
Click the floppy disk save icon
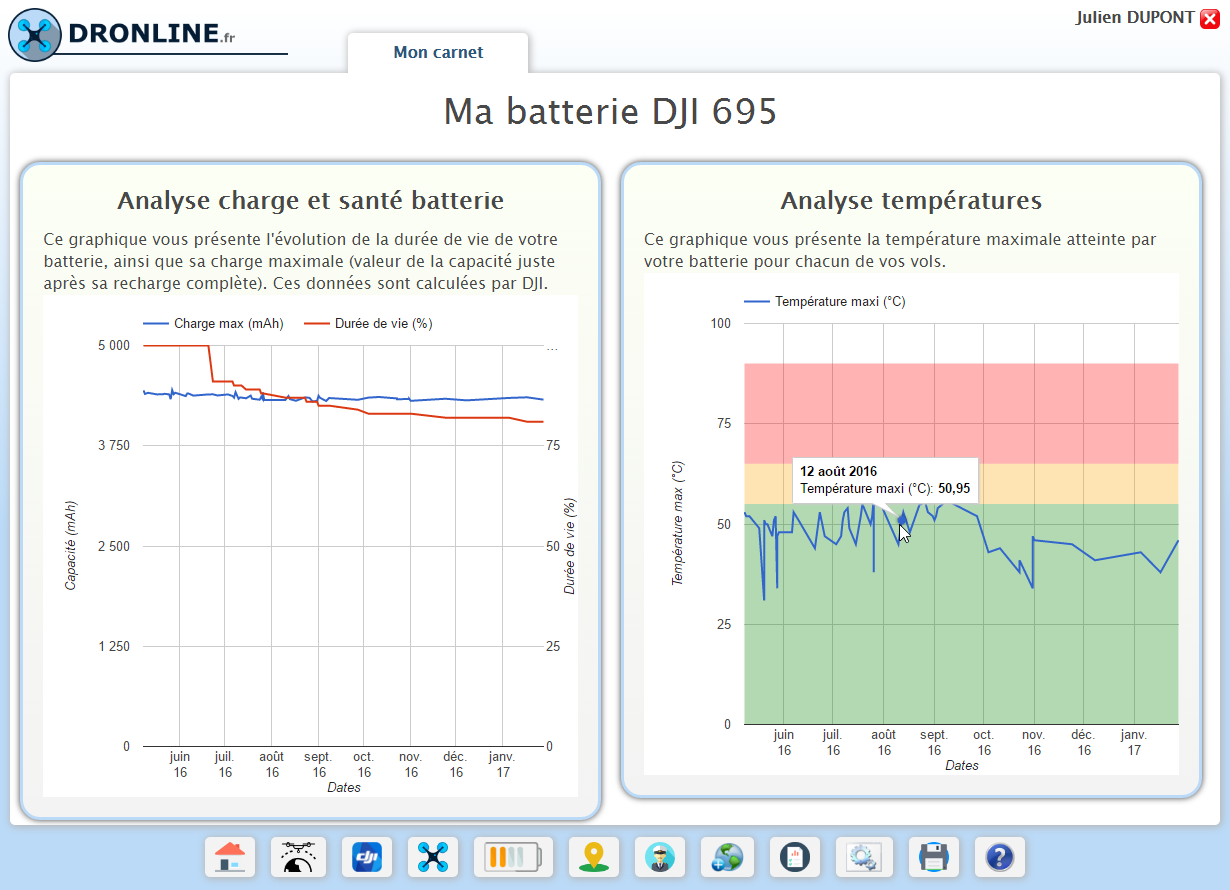[x=934, y=857]
